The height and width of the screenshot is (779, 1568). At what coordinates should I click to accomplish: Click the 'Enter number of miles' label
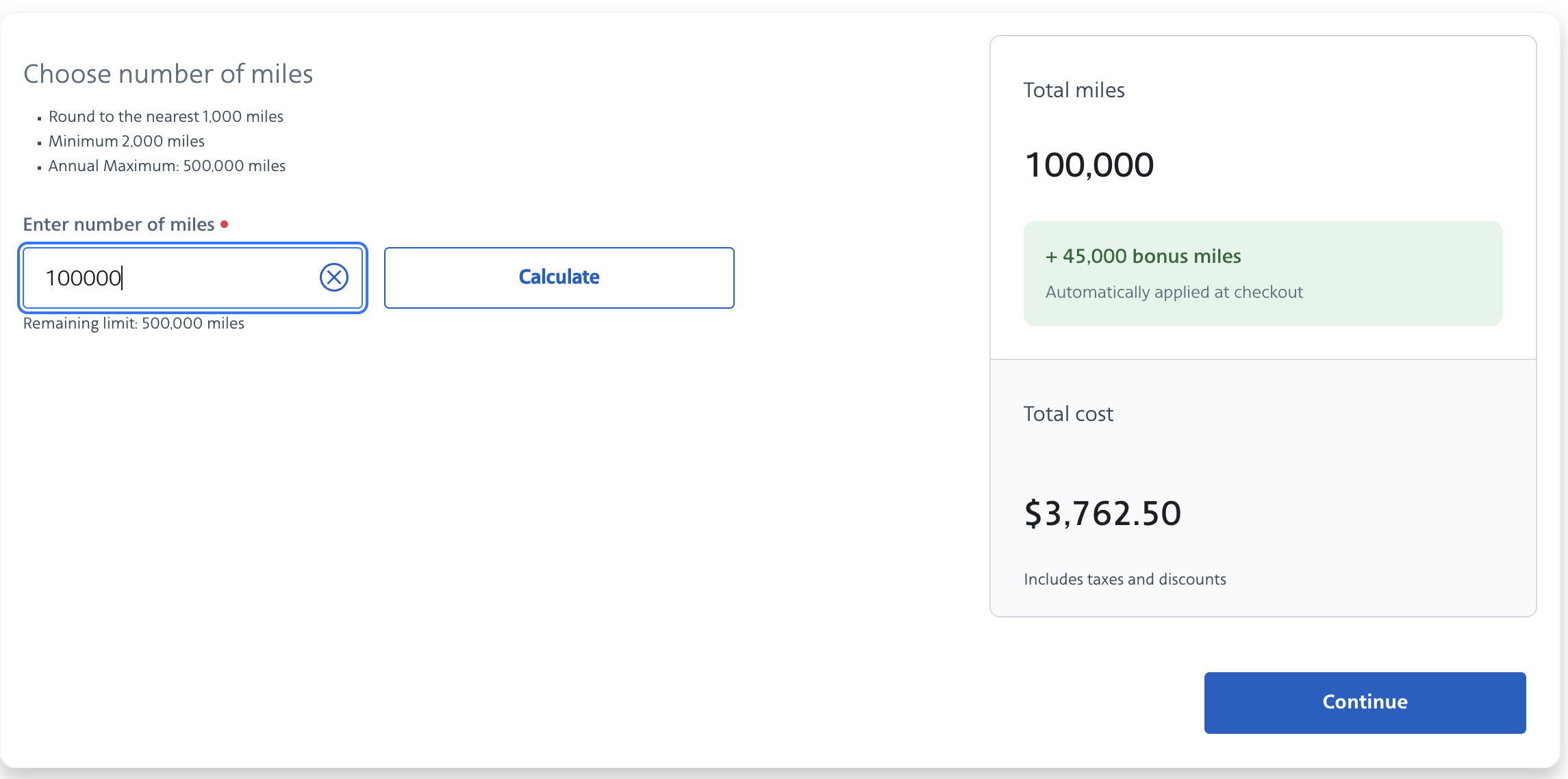coord(119,225)
